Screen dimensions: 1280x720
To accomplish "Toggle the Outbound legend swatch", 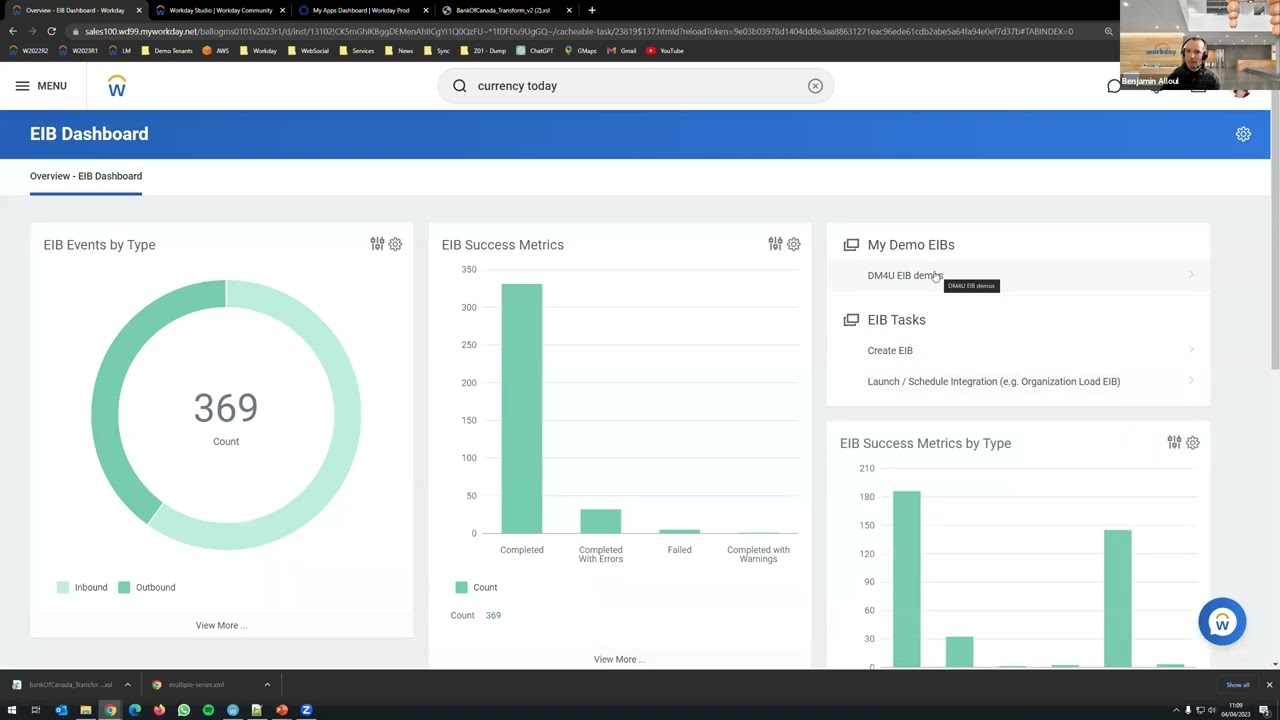I will [124, 587].
